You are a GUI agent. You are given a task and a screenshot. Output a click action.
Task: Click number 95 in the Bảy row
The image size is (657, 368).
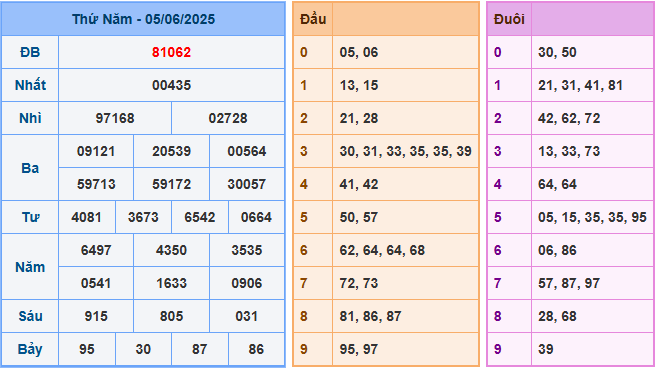click(x=87, y=349)
